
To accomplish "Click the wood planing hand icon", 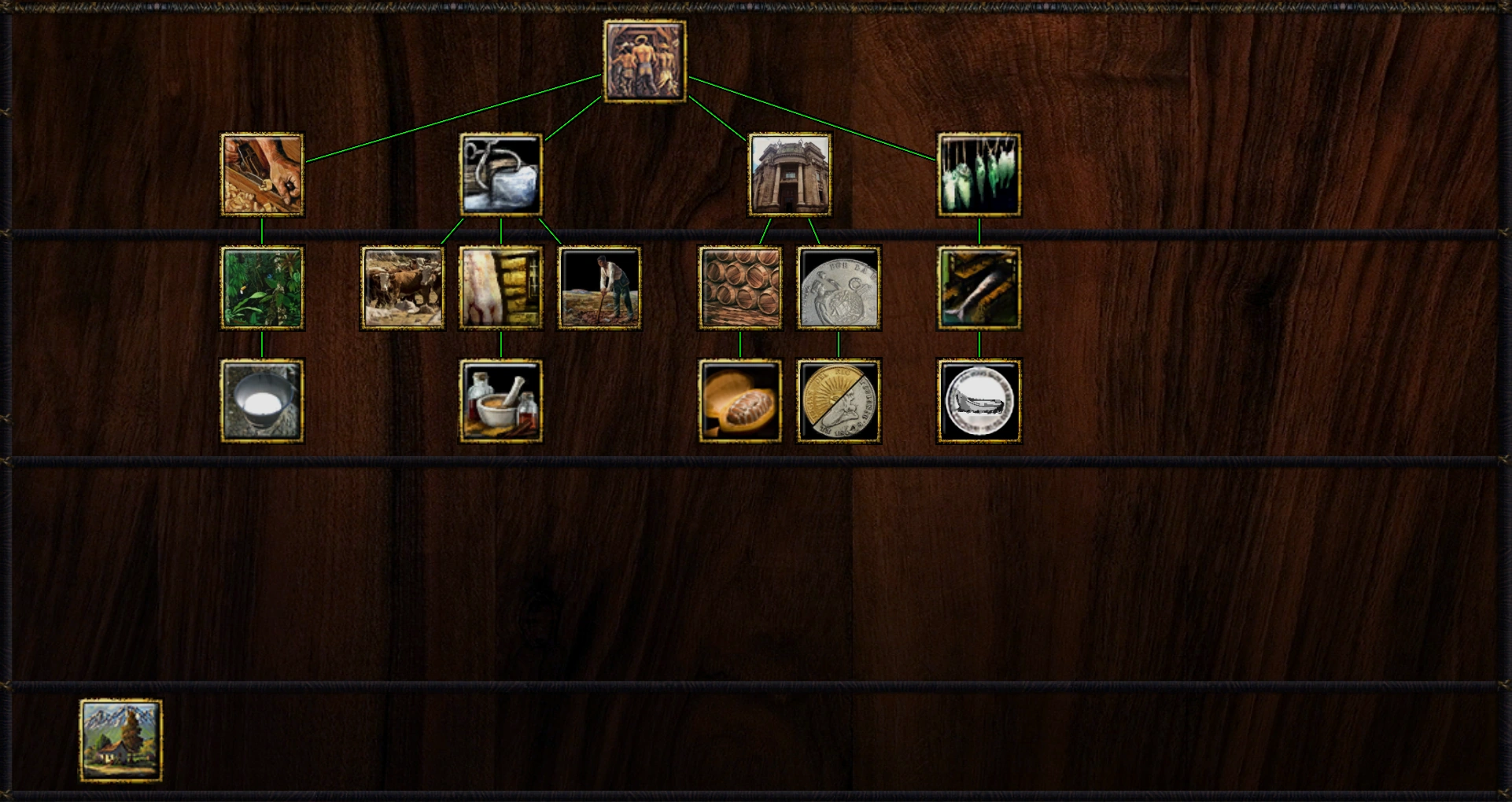I will tap(262, 175).
